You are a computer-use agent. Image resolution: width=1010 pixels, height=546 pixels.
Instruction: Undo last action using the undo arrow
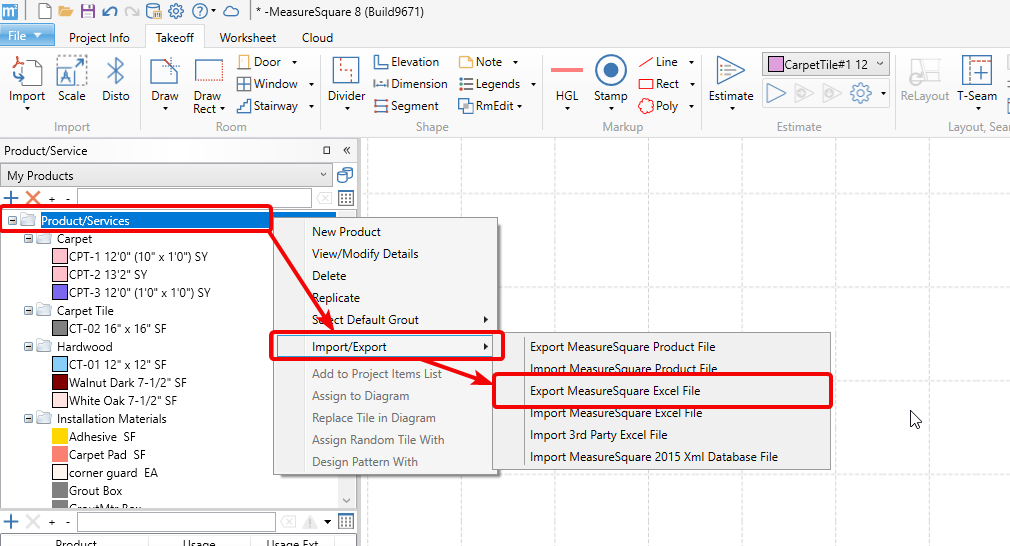pyautogui.click(x=110, y=11)
